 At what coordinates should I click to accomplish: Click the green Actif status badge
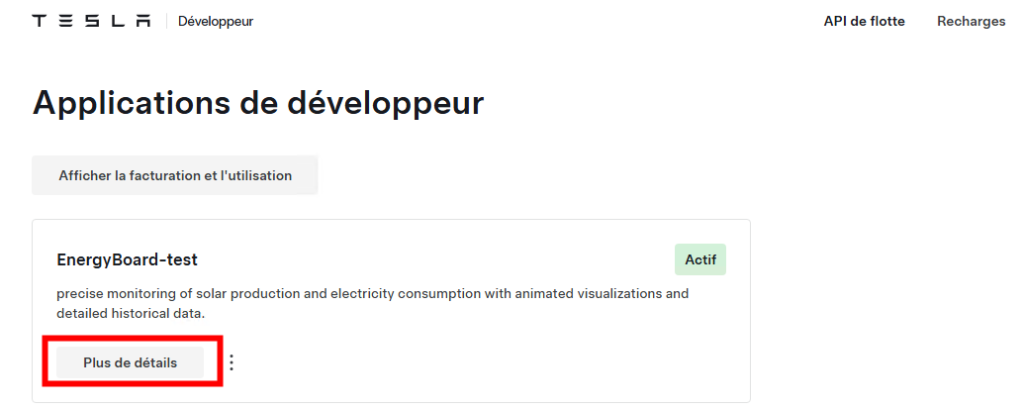[700, 259]
